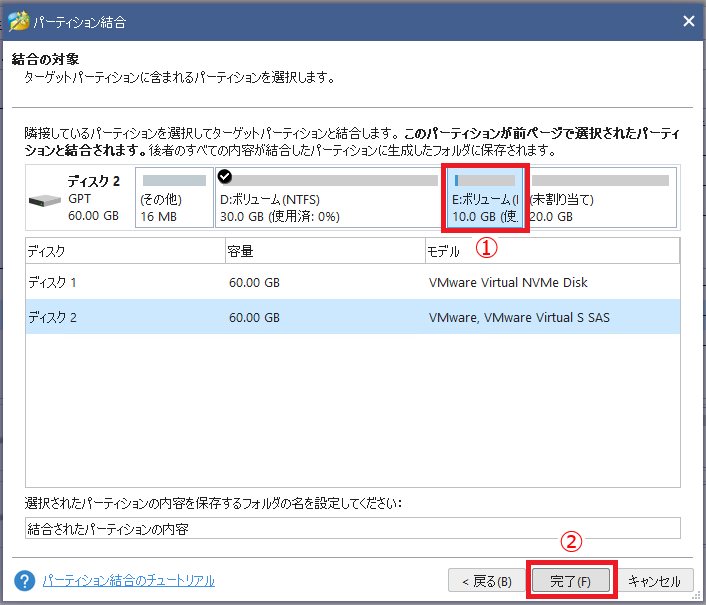Click the 容量 column header
This screenshot has height=605, width=706.
point(325,251)
